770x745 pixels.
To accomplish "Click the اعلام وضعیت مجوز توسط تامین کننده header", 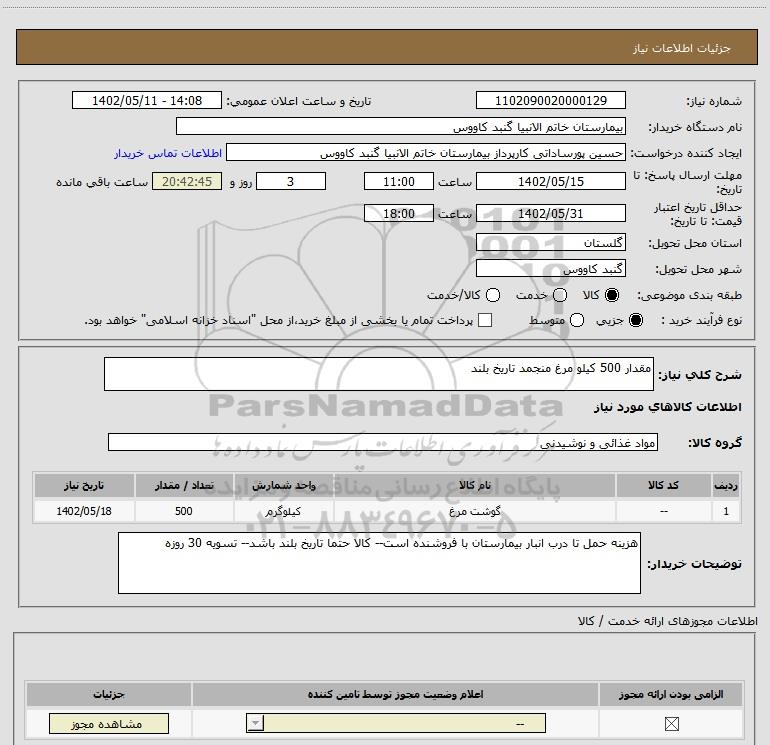I will (x=395, y=694).
